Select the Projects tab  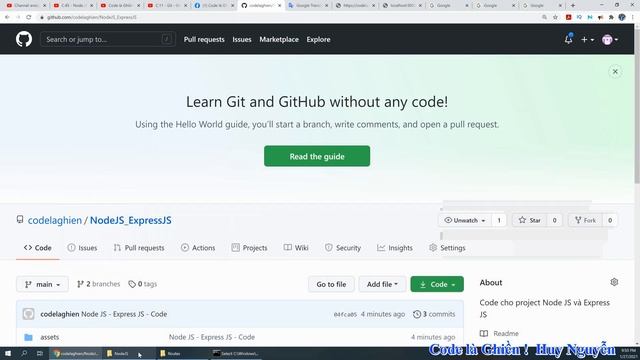[249, 248]
